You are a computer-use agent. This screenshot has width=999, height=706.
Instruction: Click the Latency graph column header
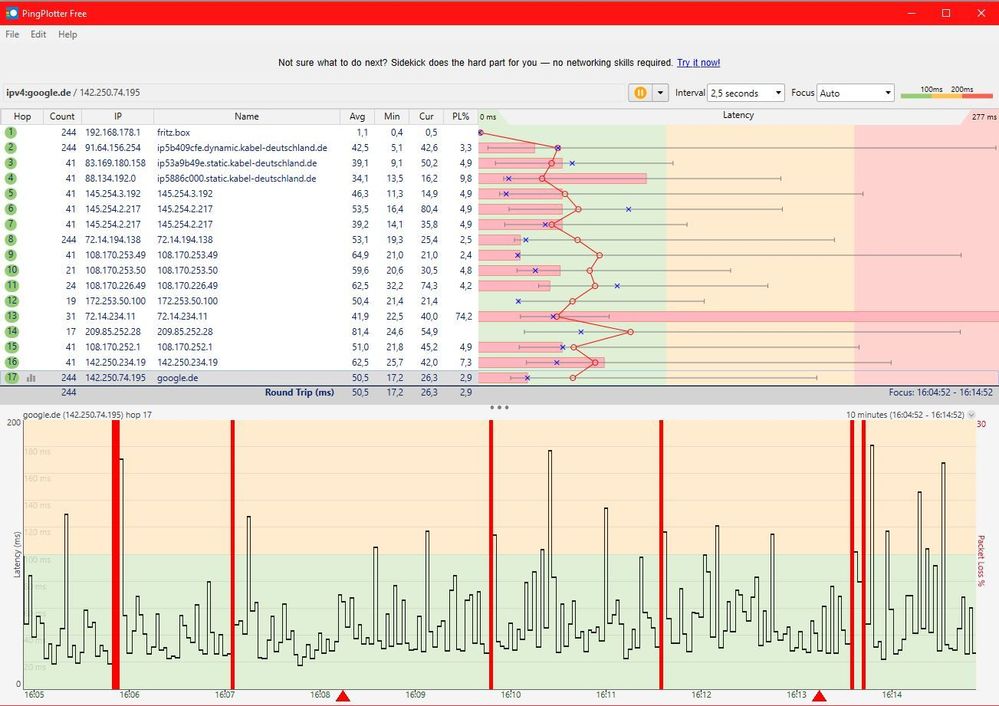pos(738,115)
